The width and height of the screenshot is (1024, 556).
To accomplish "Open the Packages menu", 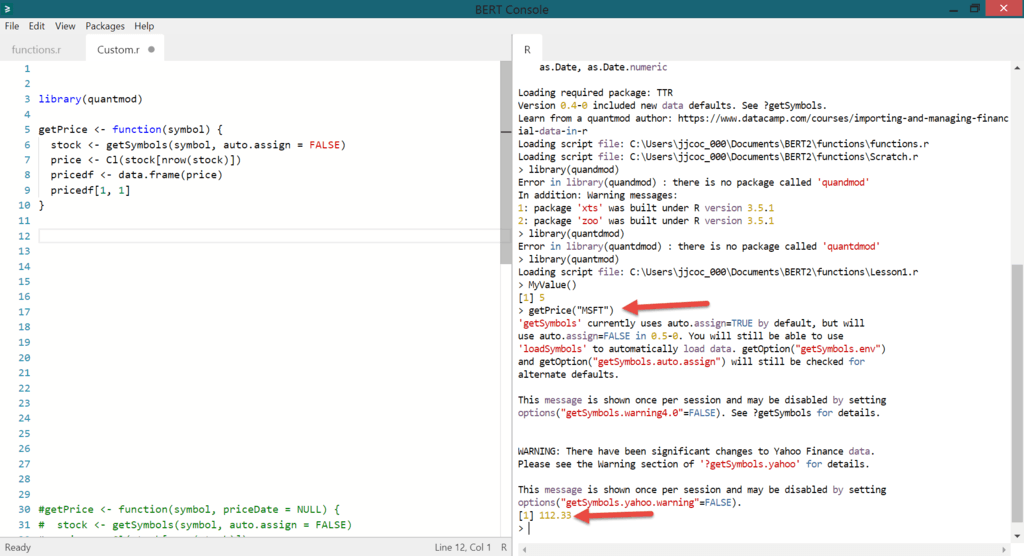I will coord(104,26).
